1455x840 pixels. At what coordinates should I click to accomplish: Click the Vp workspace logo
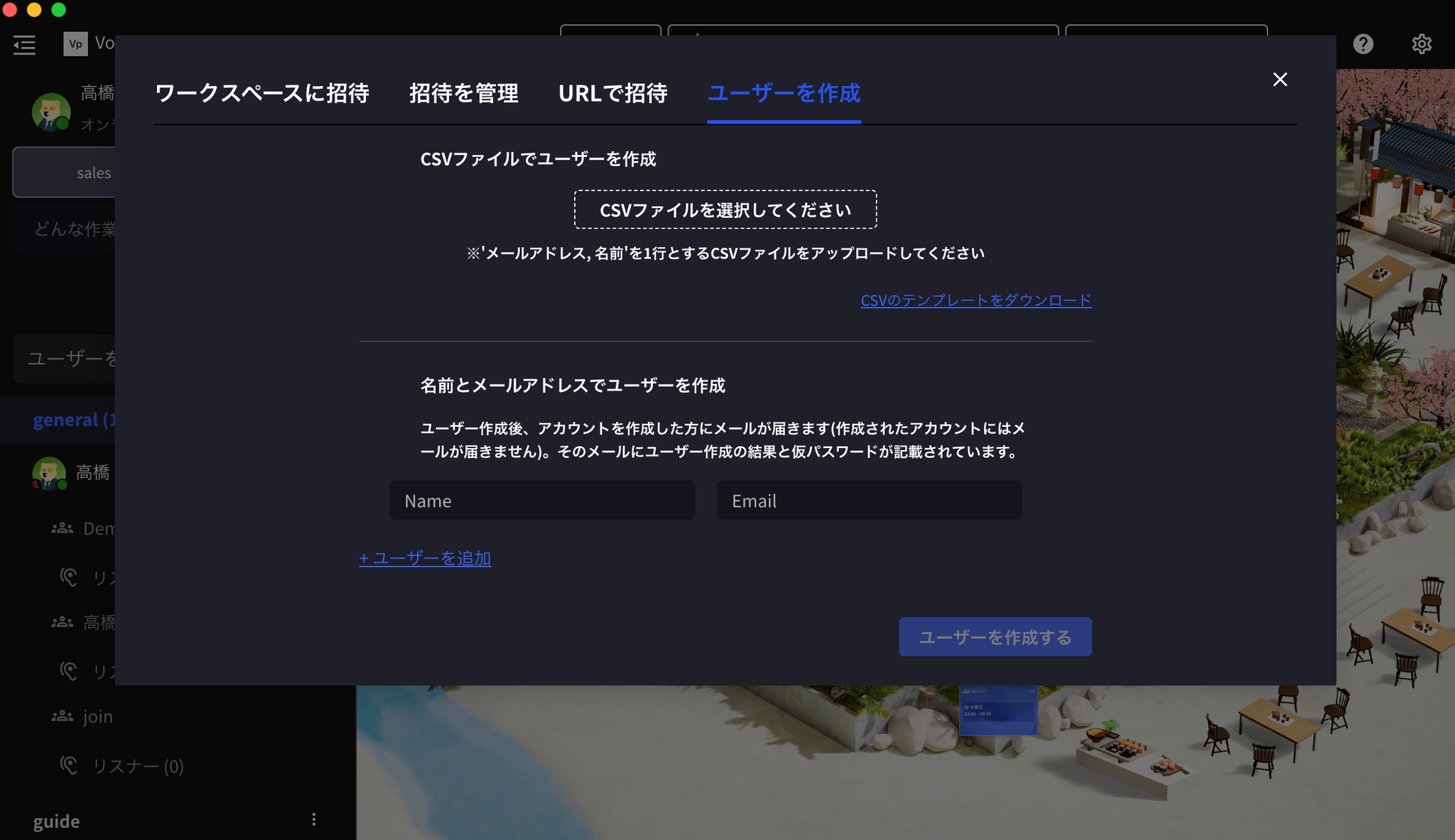pos(76,43)
